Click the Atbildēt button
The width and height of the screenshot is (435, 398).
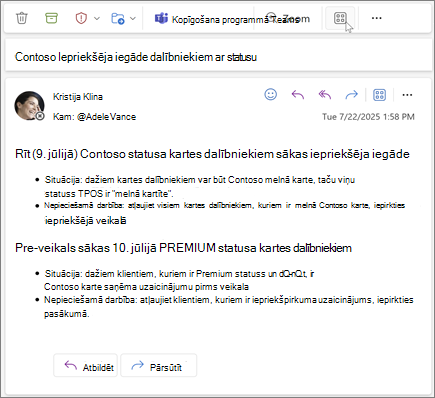pos(85,366)
